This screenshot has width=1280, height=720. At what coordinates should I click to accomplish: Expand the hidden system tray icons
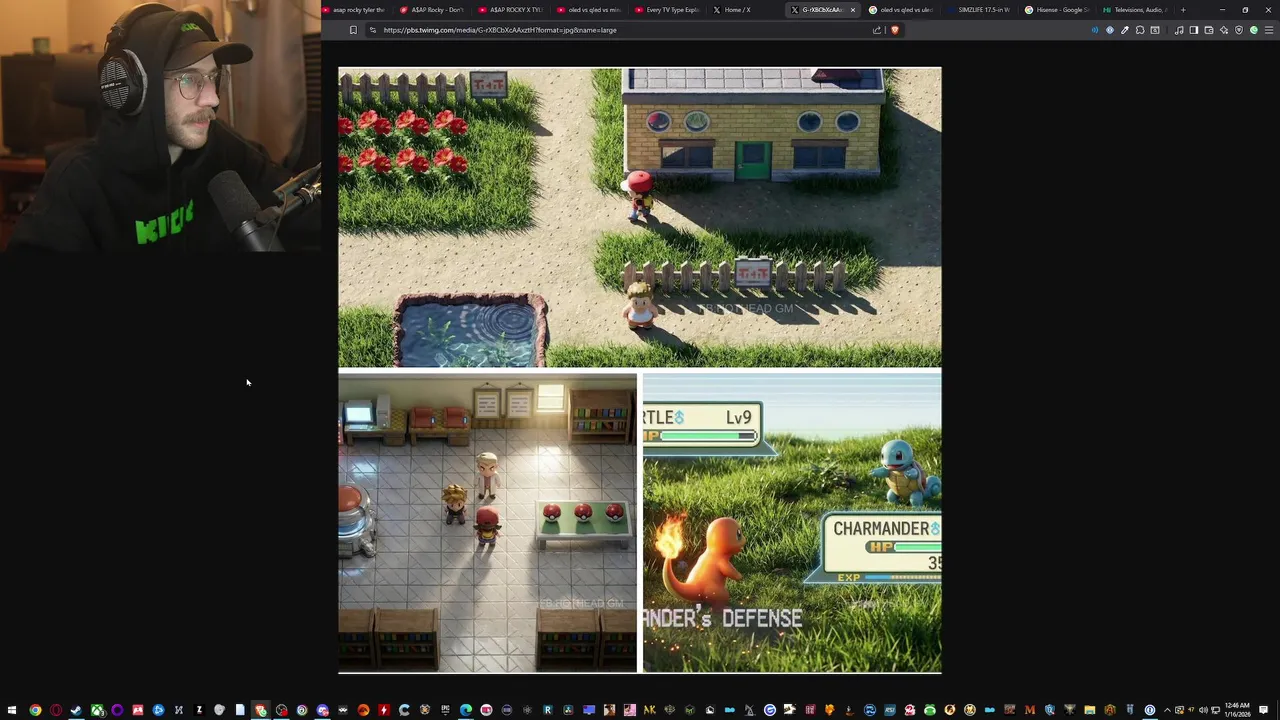click(x=1167, y=710)
